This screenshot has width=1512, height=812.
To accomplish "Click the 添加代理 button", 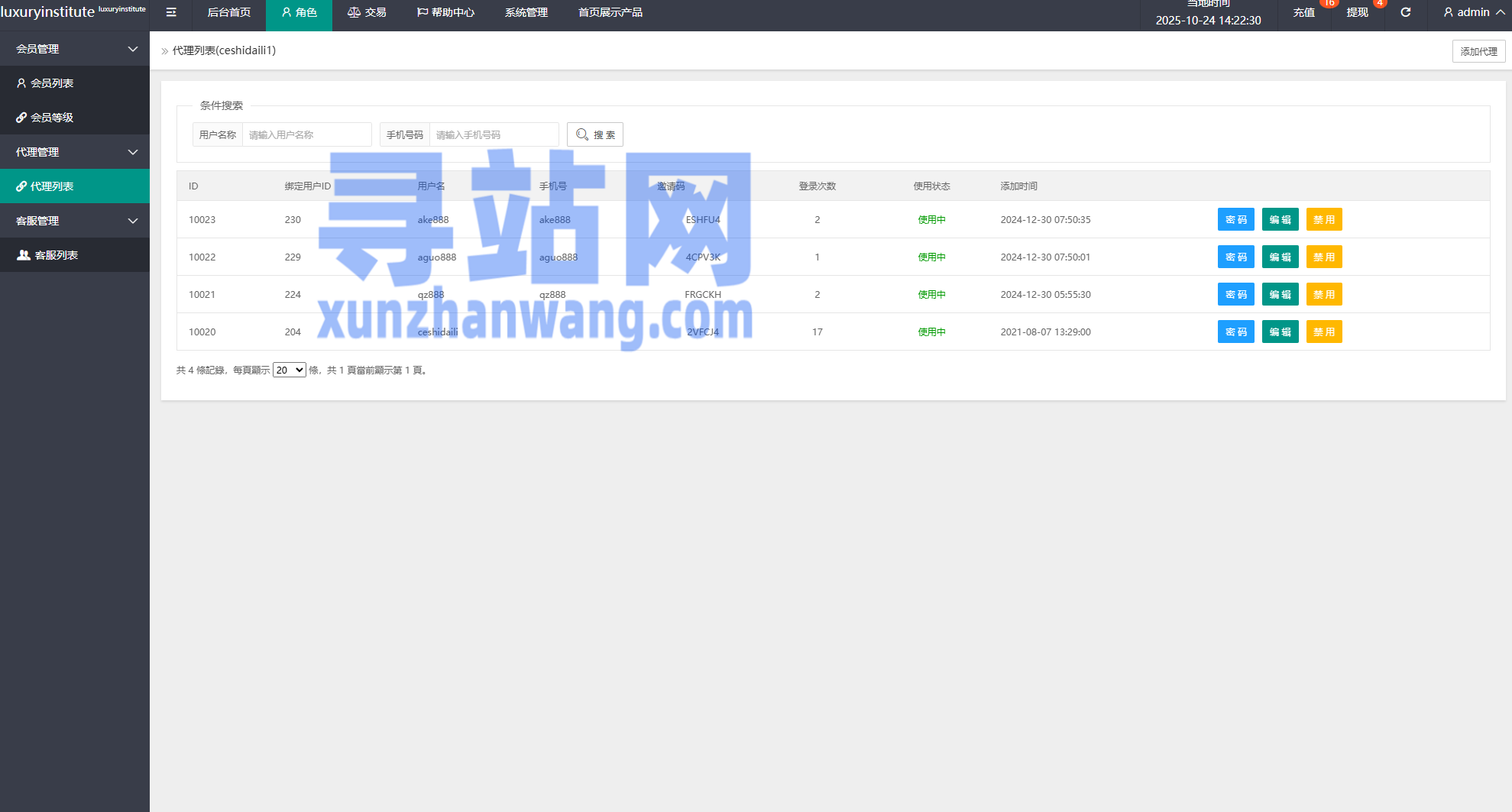I will (x=1478, y=51).
